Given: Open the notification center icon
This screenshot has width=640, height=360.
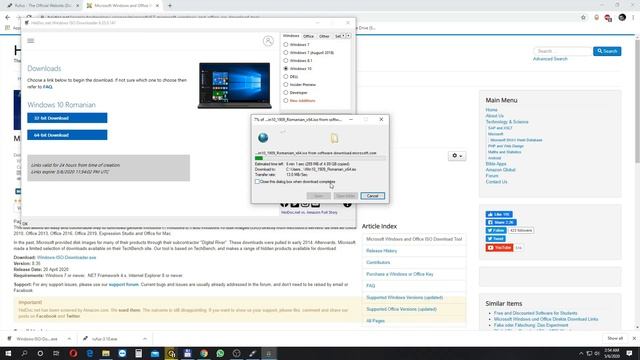Looking at the screenshot, I should 629,353.
